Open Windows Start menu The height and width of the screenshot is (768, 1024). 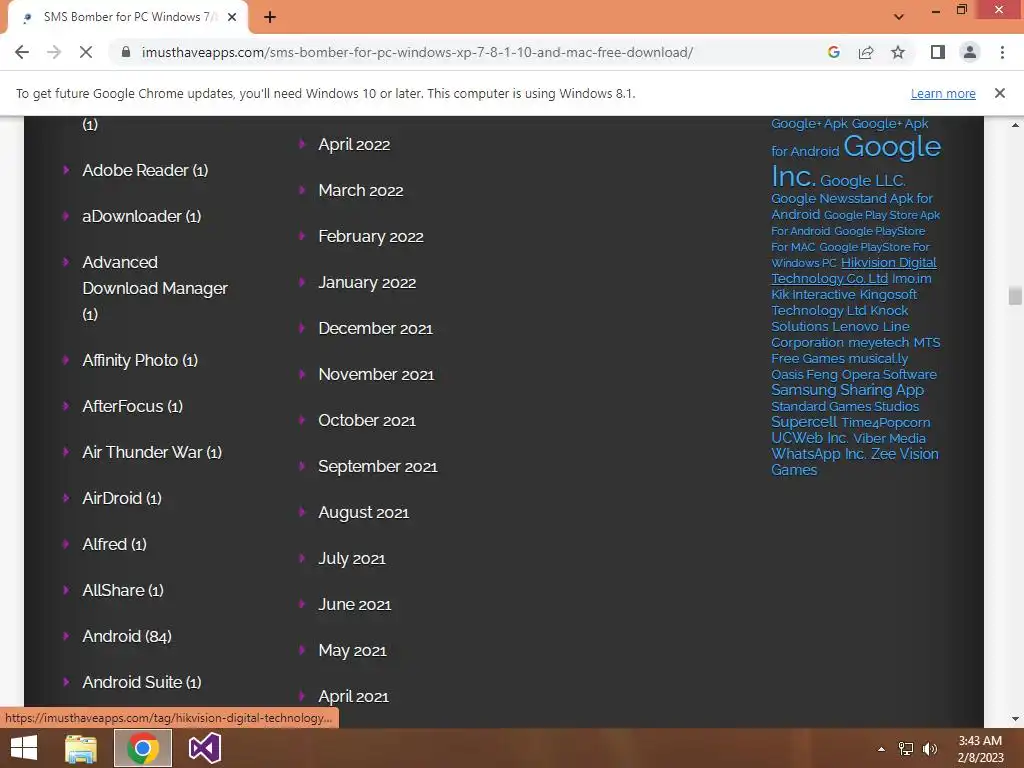(24, 748)
